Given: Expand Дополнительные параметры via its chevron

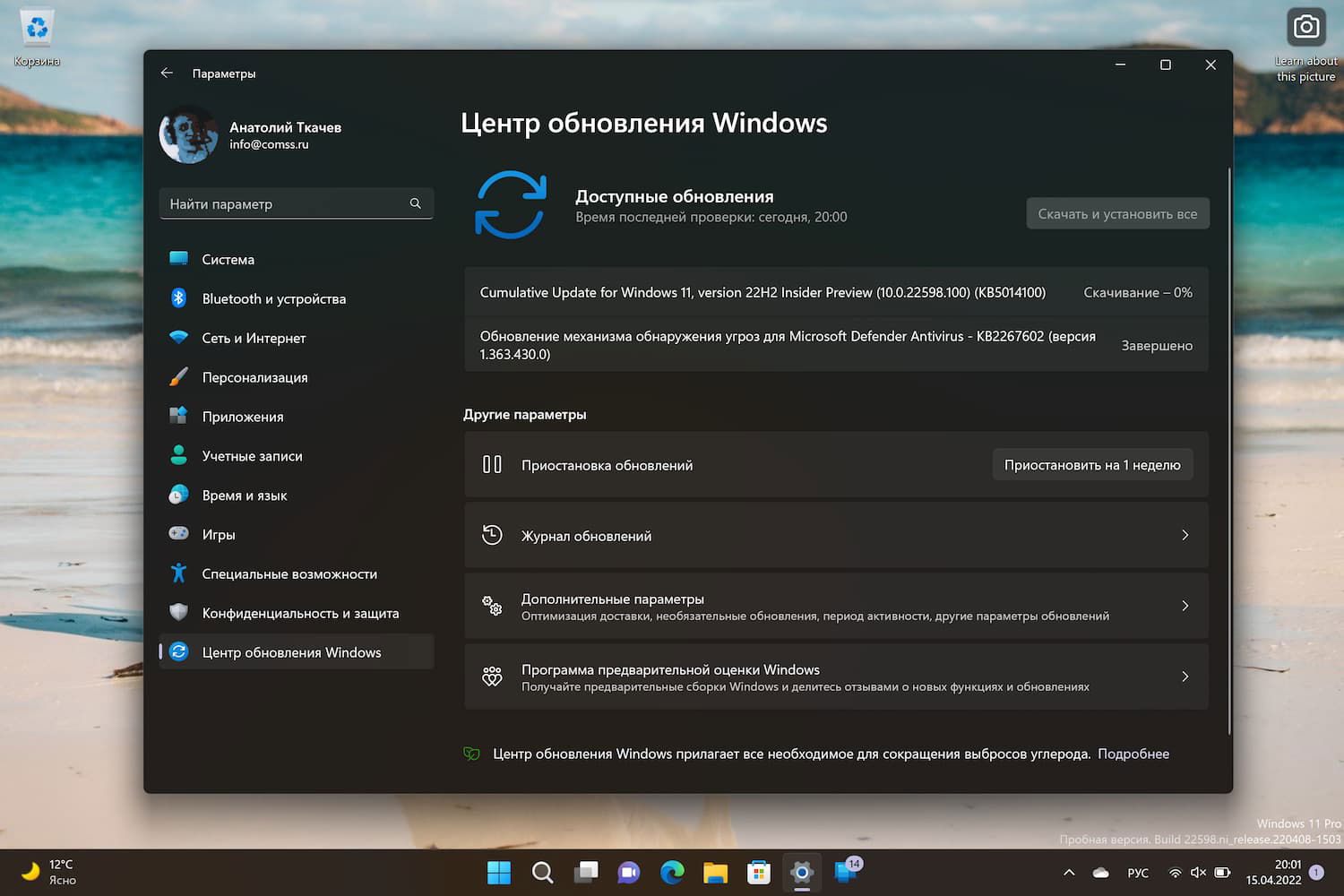Looking at the screenshot, I should click(x=1185, y=606).
